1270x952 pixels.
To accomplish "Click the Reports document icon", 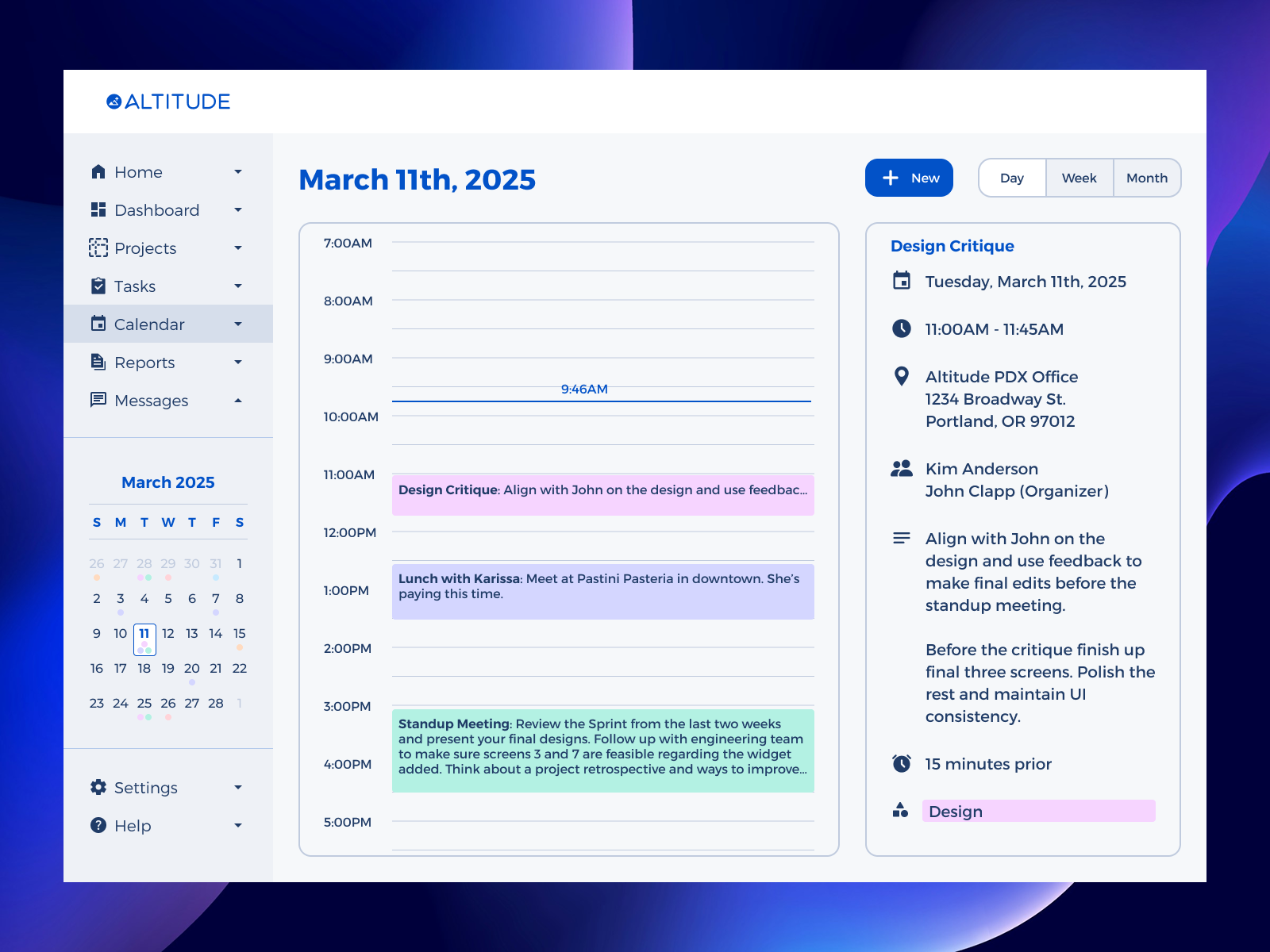I will [x=98, y=362].
